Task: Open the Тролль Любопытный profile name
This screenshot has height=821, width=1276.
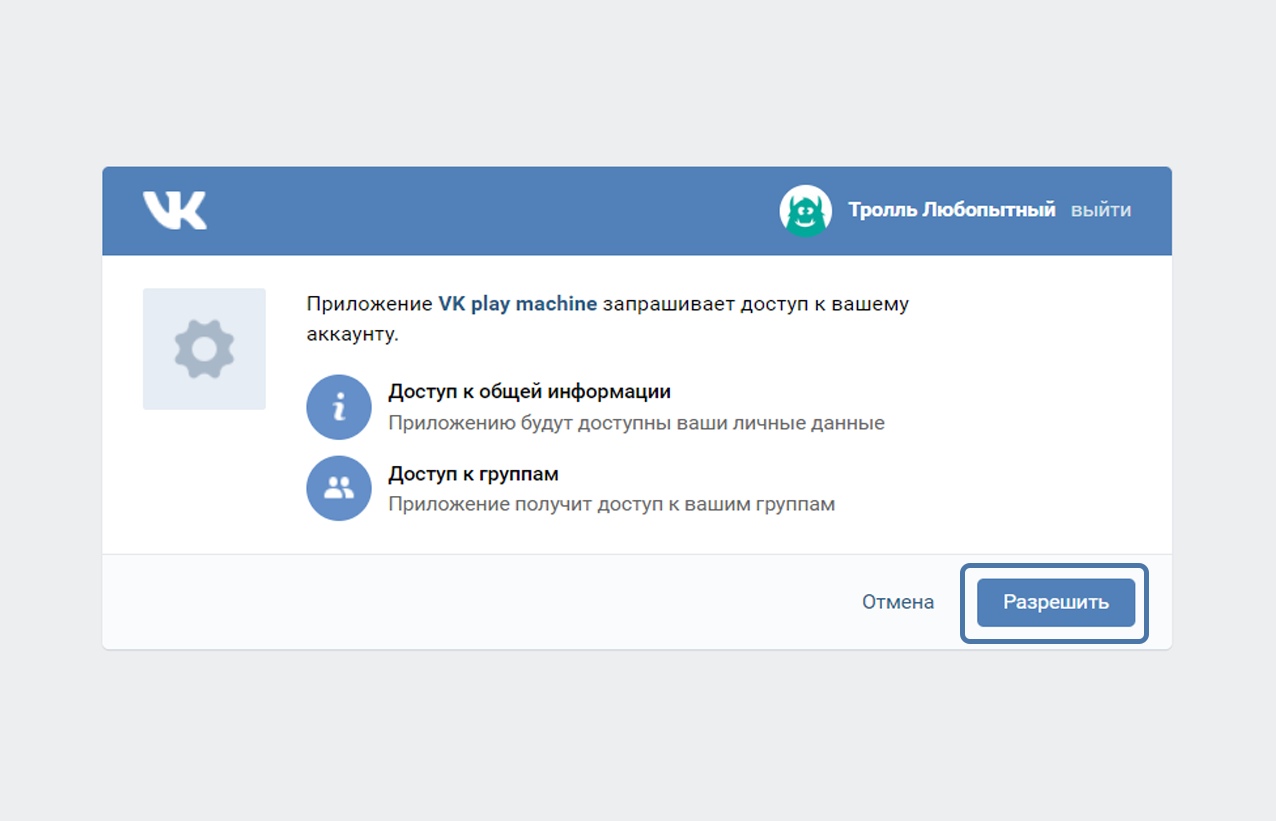Action: tap(951, 210)
